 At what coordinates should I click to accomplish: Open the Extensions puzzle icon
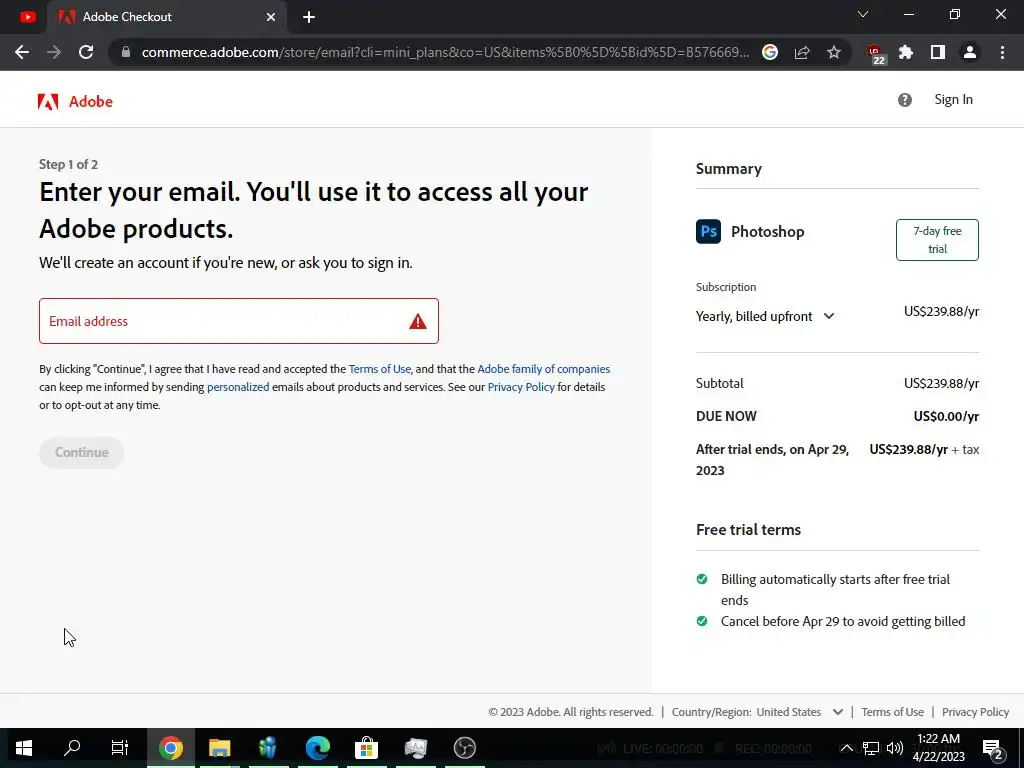[x=906, y=52]
